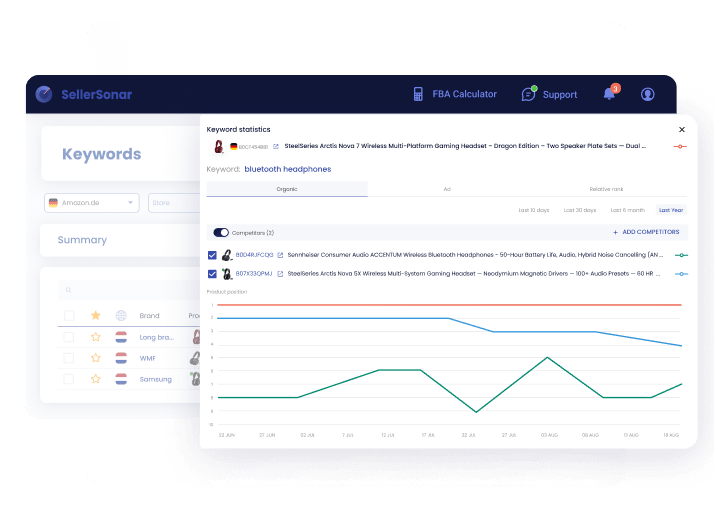Toggle the Competitors switch off
Screen dimensions: 714x507
(x=221, y=232)
